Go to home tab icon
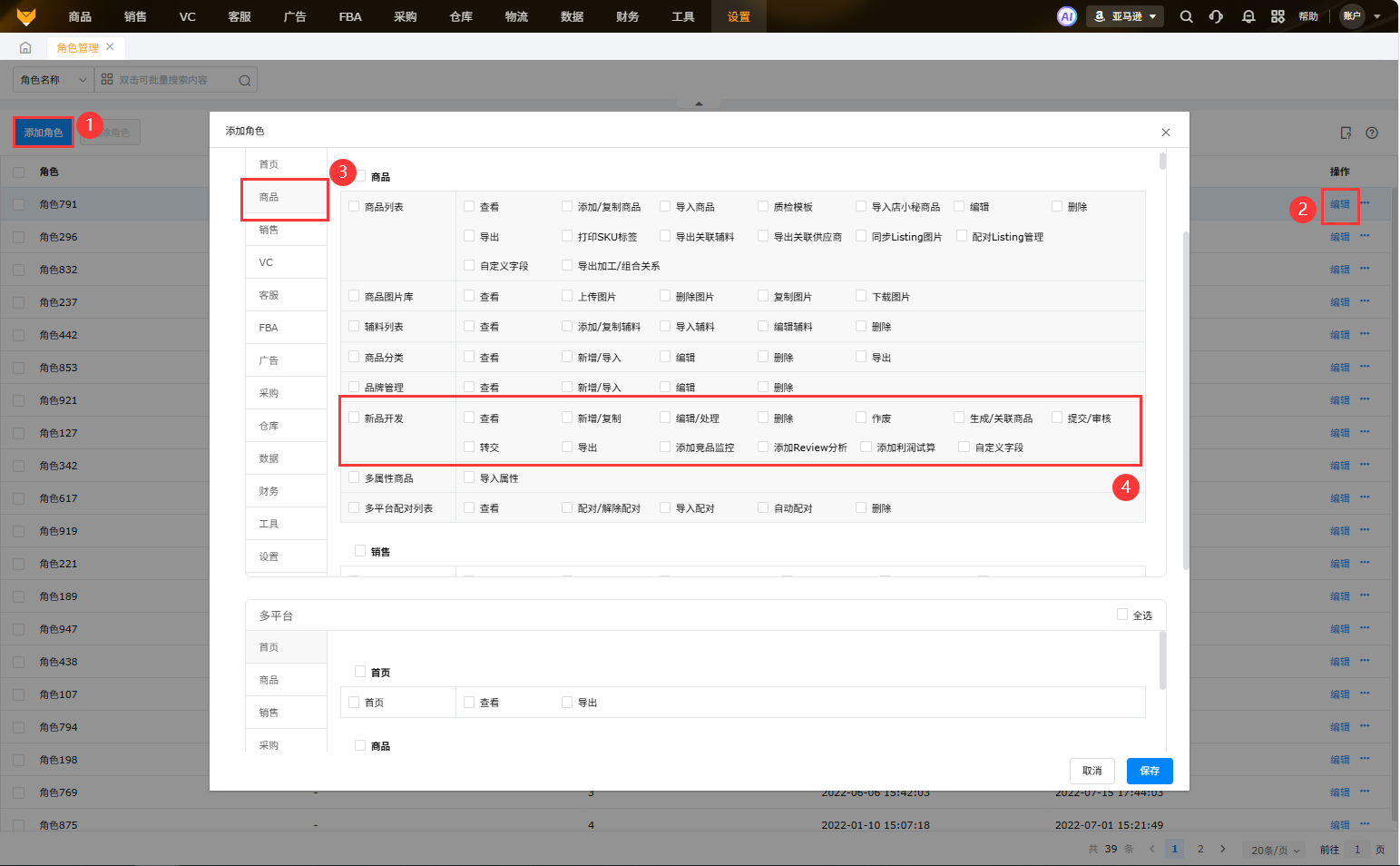 coord(25,47)
